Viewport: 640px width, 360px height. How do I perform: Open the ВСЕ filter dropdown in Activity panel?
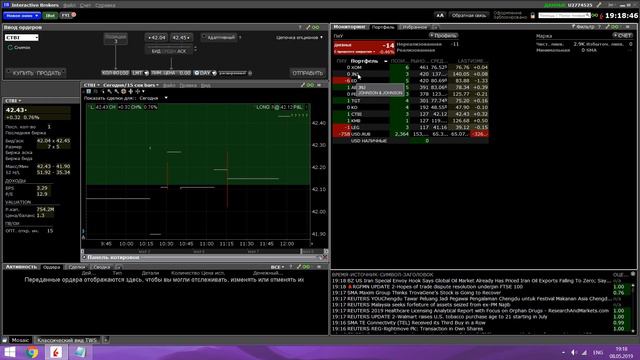pos(278,267)
